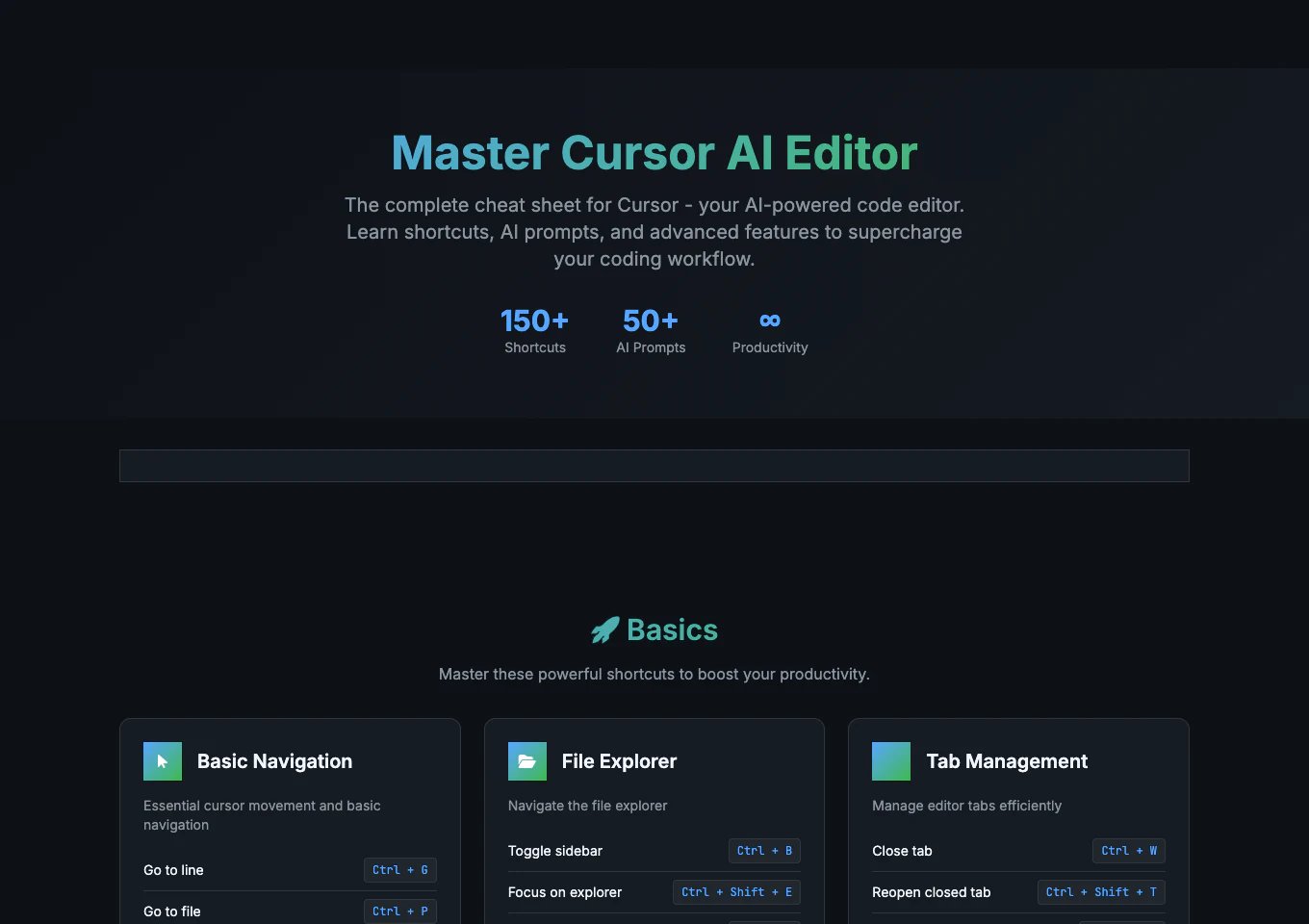Click the rocket icon beside Basics
Screen dimensions: 1309x924
(604, 630)
